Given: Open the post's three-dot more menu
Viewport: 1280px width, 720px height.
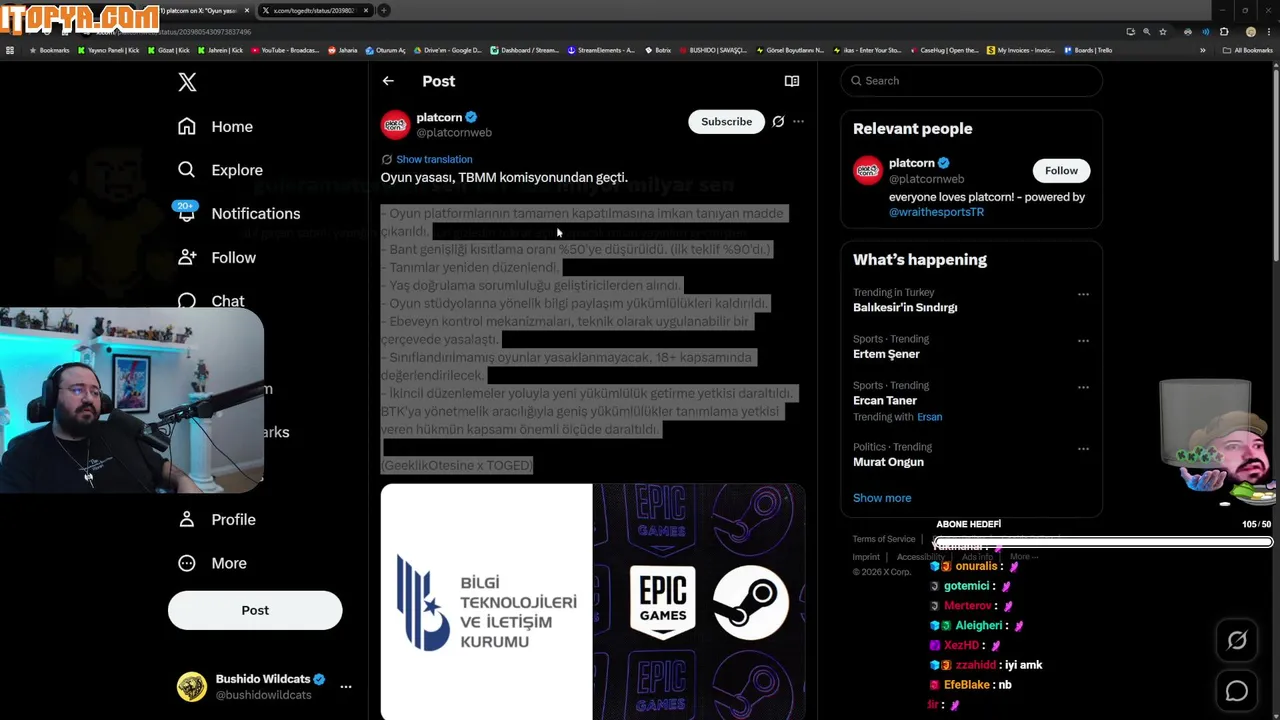Looking at the screenshot, I should (x=798, y=121).
